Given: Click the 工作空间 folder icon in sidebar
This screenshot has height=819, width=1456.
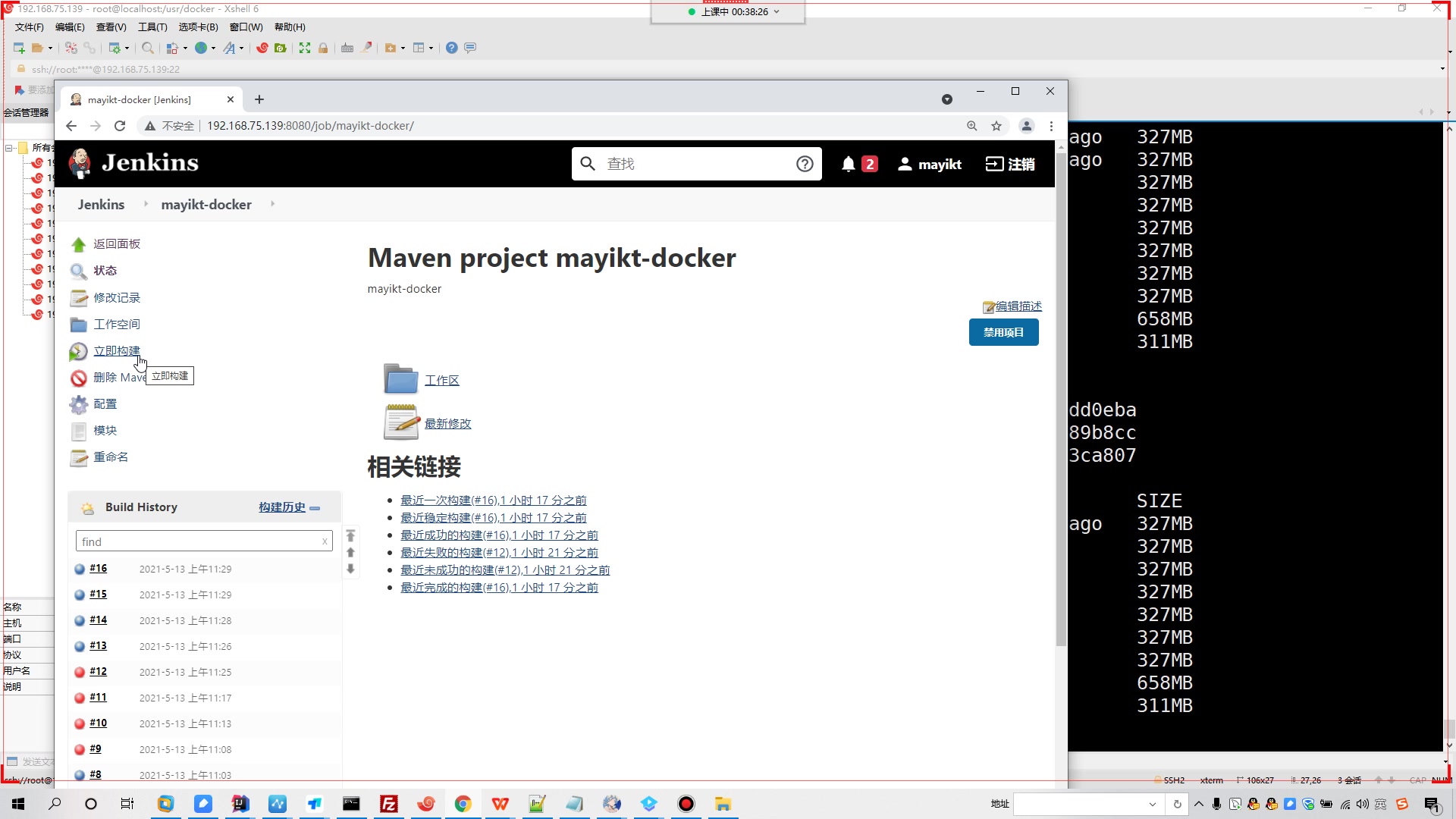Looking at the screenshot, I should (78, 325).
